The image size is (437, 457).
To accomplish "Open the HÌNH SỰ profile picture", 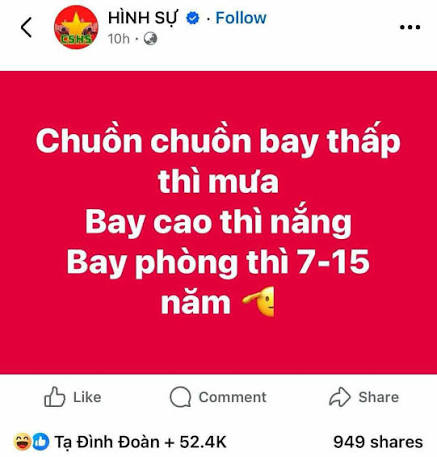I will [76, 27].
